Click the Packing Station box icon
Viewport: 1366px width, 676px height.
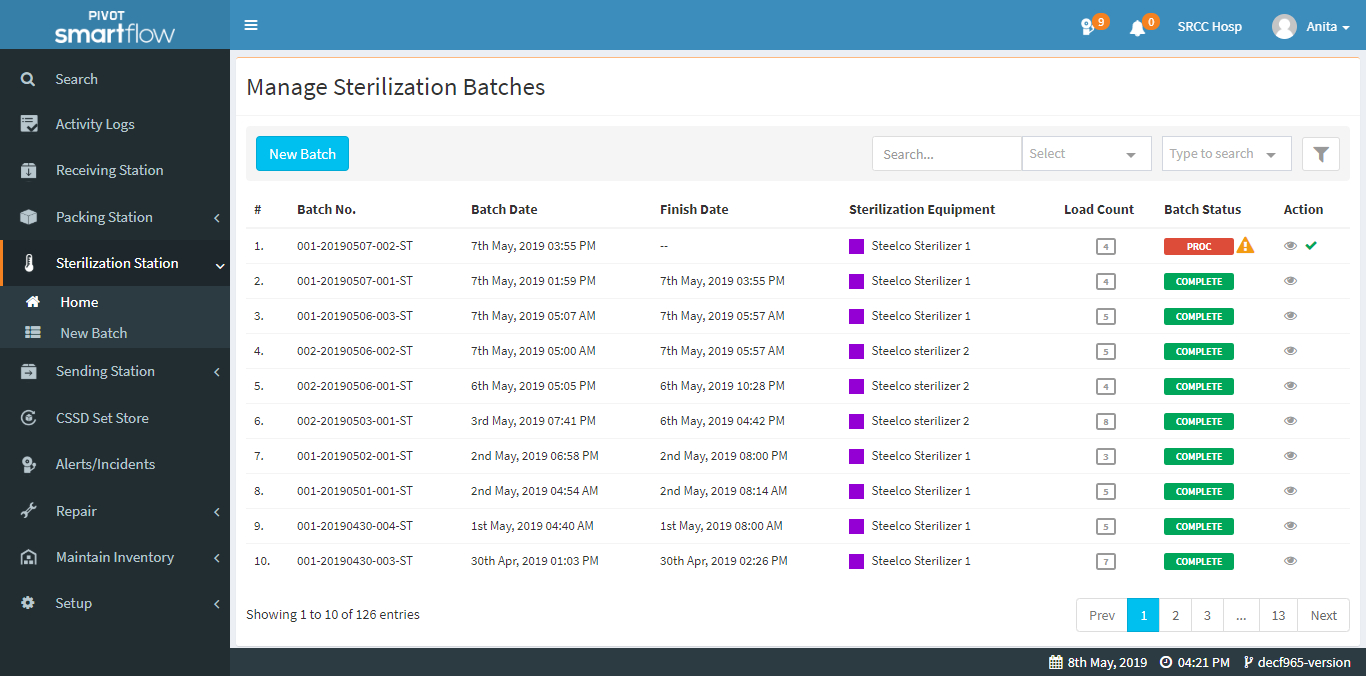pos(29,217)
